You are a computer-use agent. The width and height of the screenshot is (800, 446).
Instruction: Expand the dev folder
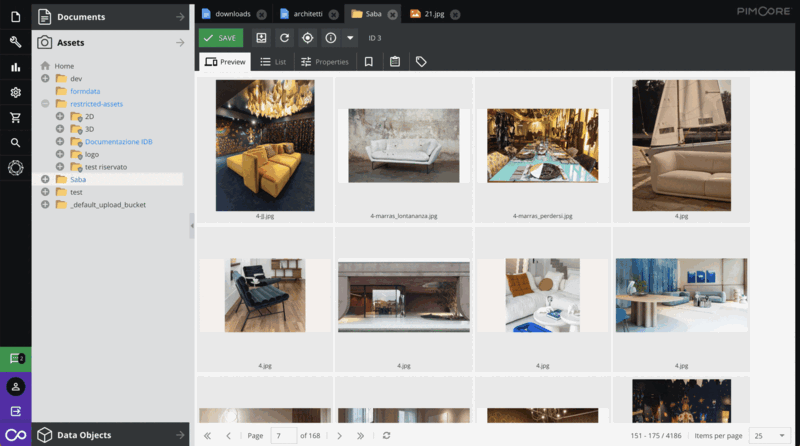tap(45, 79)
